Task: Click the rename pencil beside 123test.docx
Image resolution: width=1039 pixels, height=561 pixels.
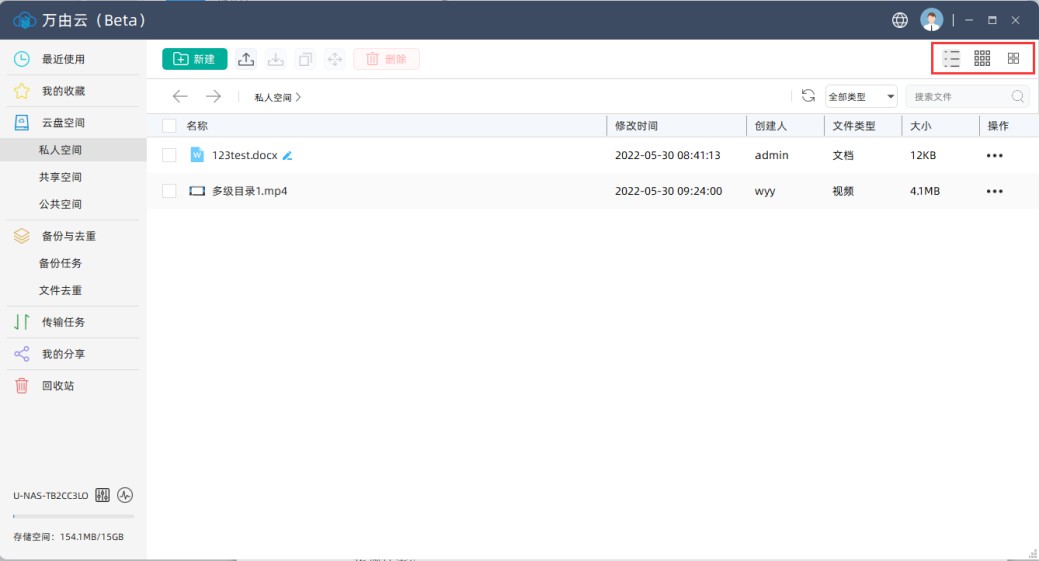Action: tap(288, 156)
